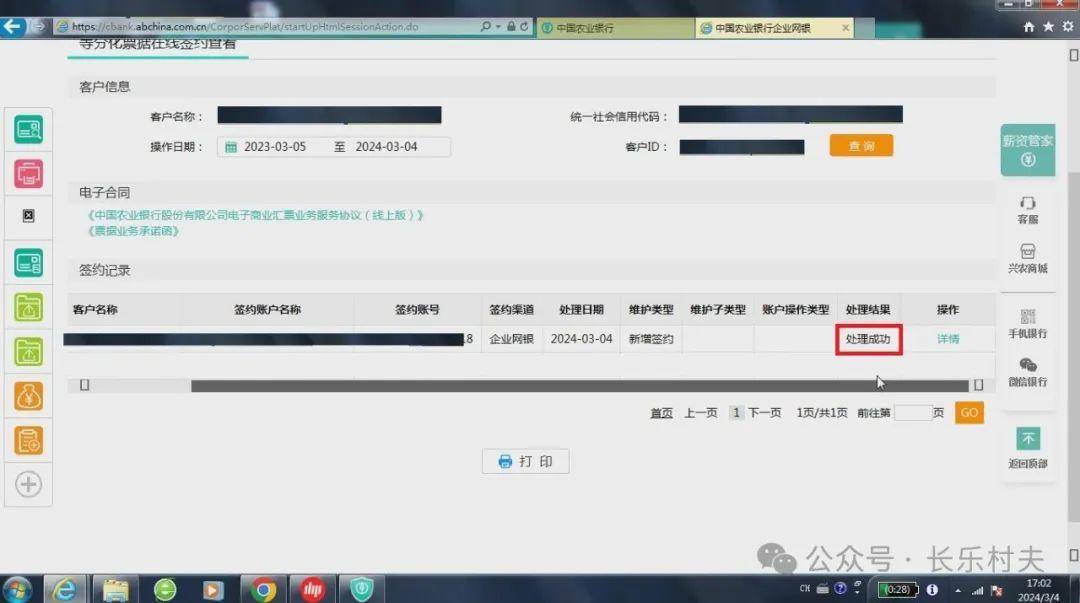Expand the address bar search dropdown arrow
1080x603 pixels.
point(497,27)
